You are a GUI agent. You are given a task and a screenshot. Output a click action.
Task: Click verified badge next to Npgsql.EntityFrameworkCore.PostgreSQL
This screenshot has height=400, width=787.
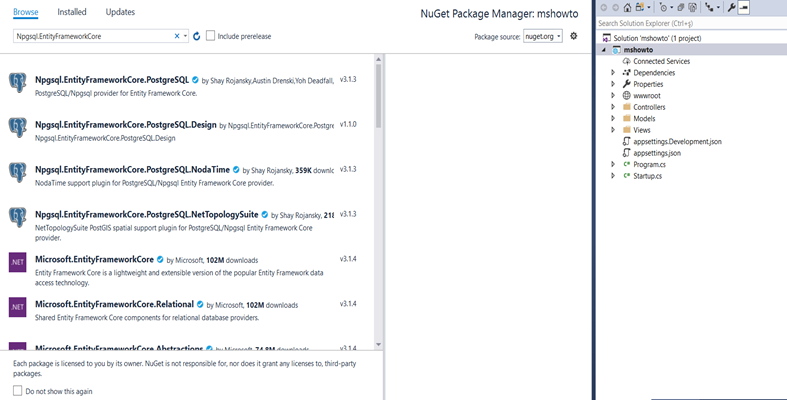(195, 80)
